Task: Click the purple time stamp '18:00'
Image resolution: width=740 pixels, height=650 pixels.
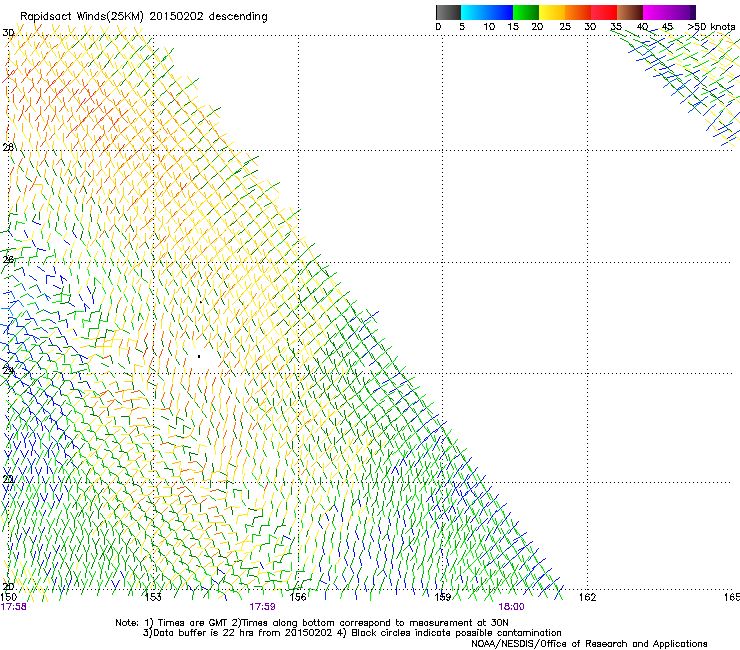Action: [x=512, y=607]
